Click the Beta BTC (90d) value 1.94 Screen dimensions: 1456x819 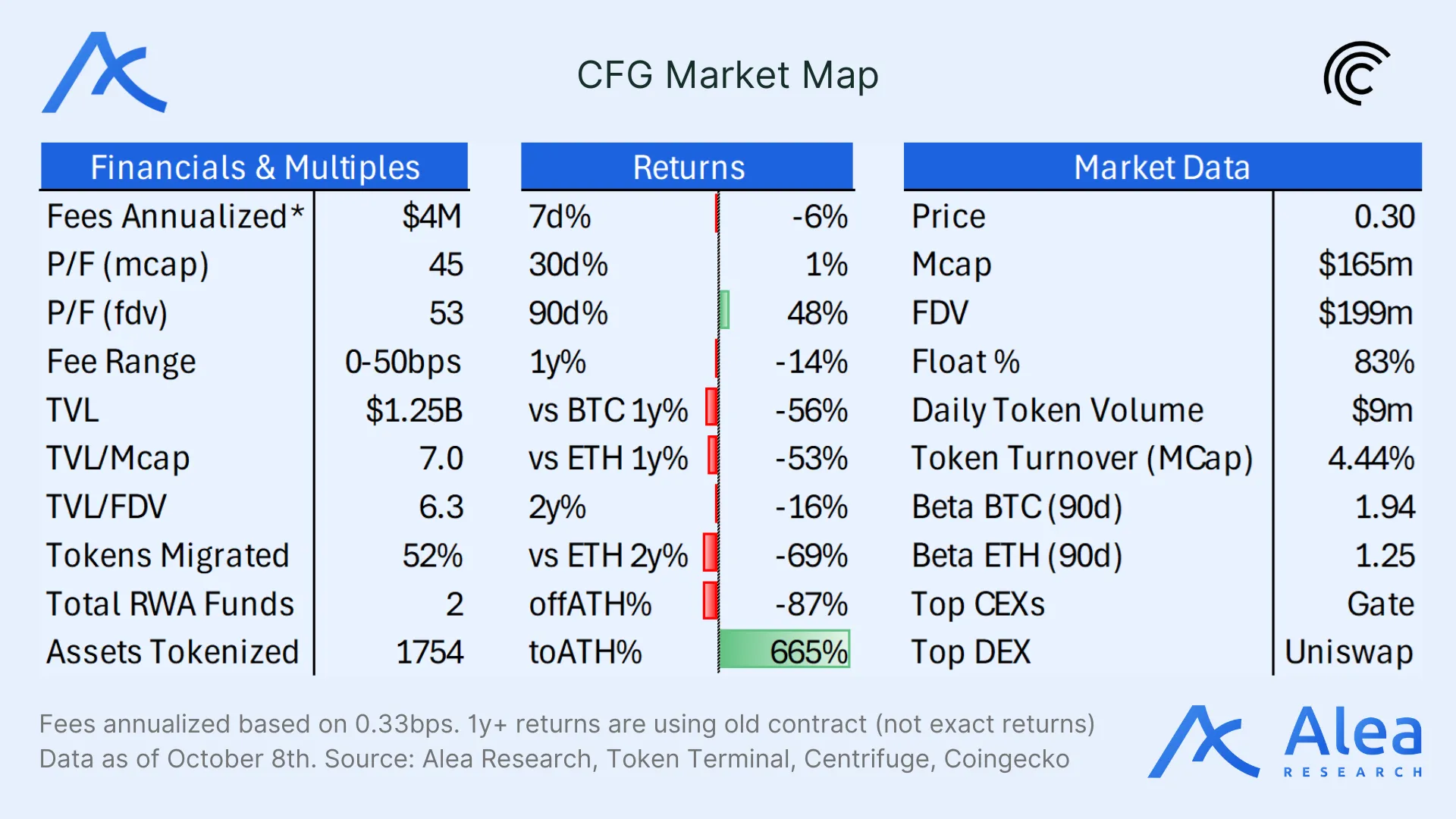pyautogui.click(x=1385, y=507)
